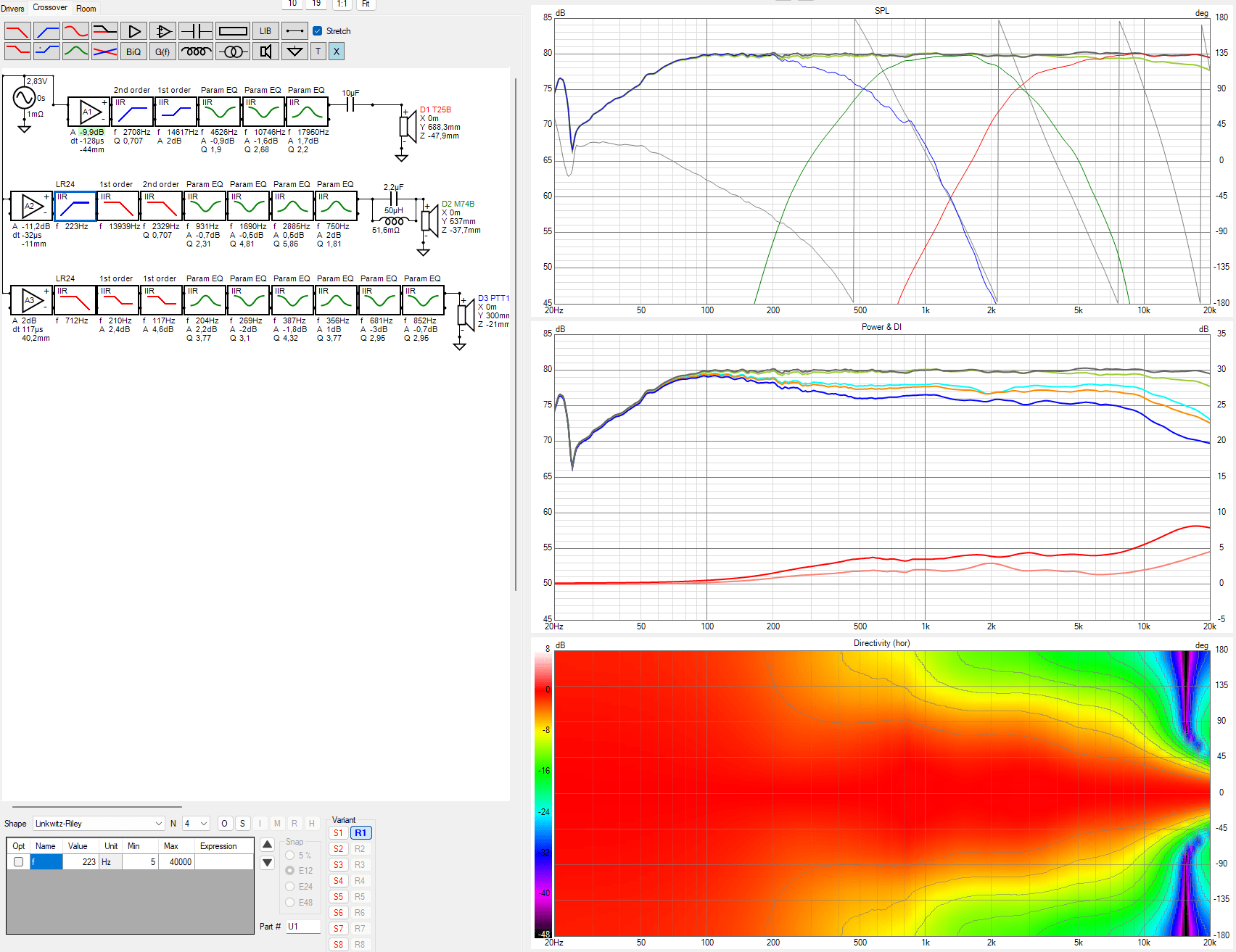Select the 5 % snap radio option
1236x952 pixels.
[x=290, y=856]
